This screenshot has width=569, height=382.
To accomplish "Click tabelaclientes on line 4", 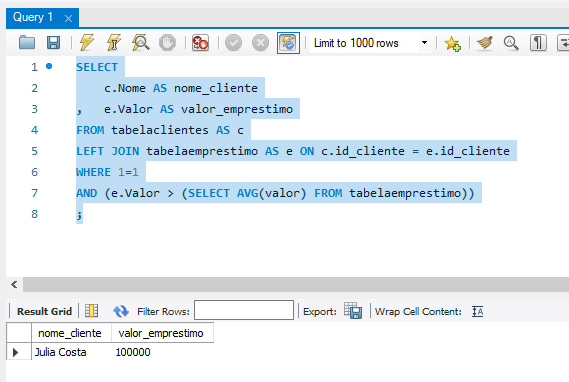I will click(x=160, y=130).
